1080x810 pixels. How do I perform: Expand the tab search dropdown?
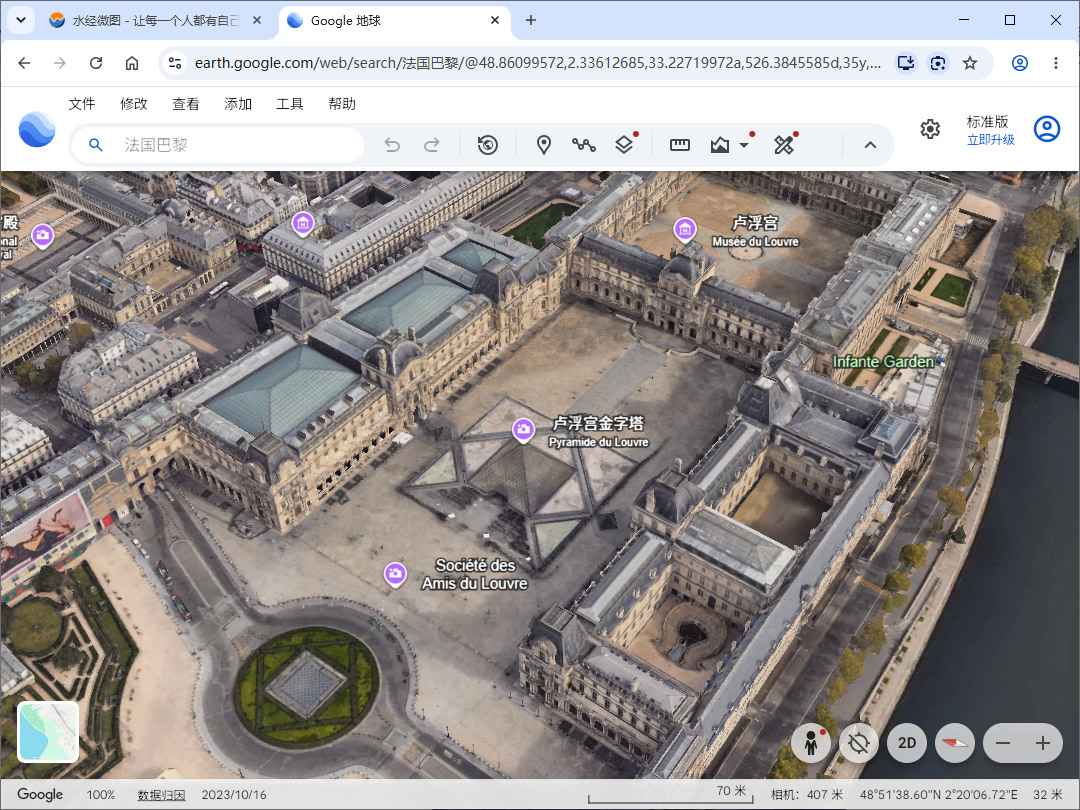tap(21, 20)
